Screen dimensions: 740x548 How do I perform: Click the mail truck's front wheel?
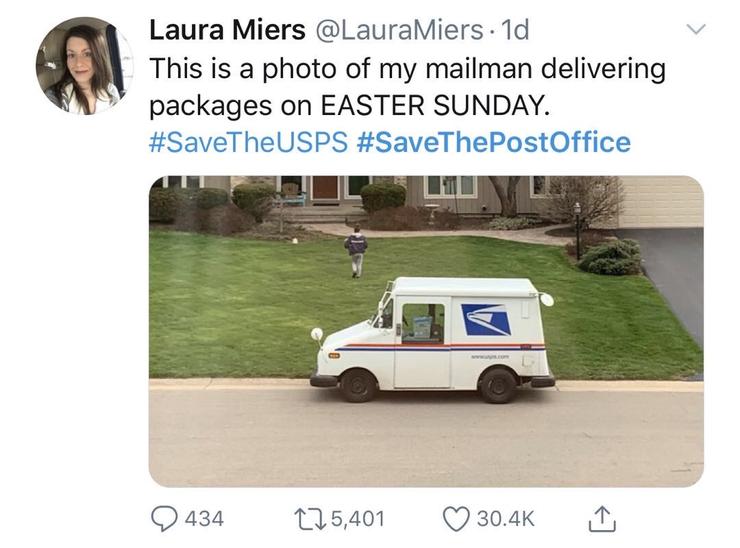point(358,385)
